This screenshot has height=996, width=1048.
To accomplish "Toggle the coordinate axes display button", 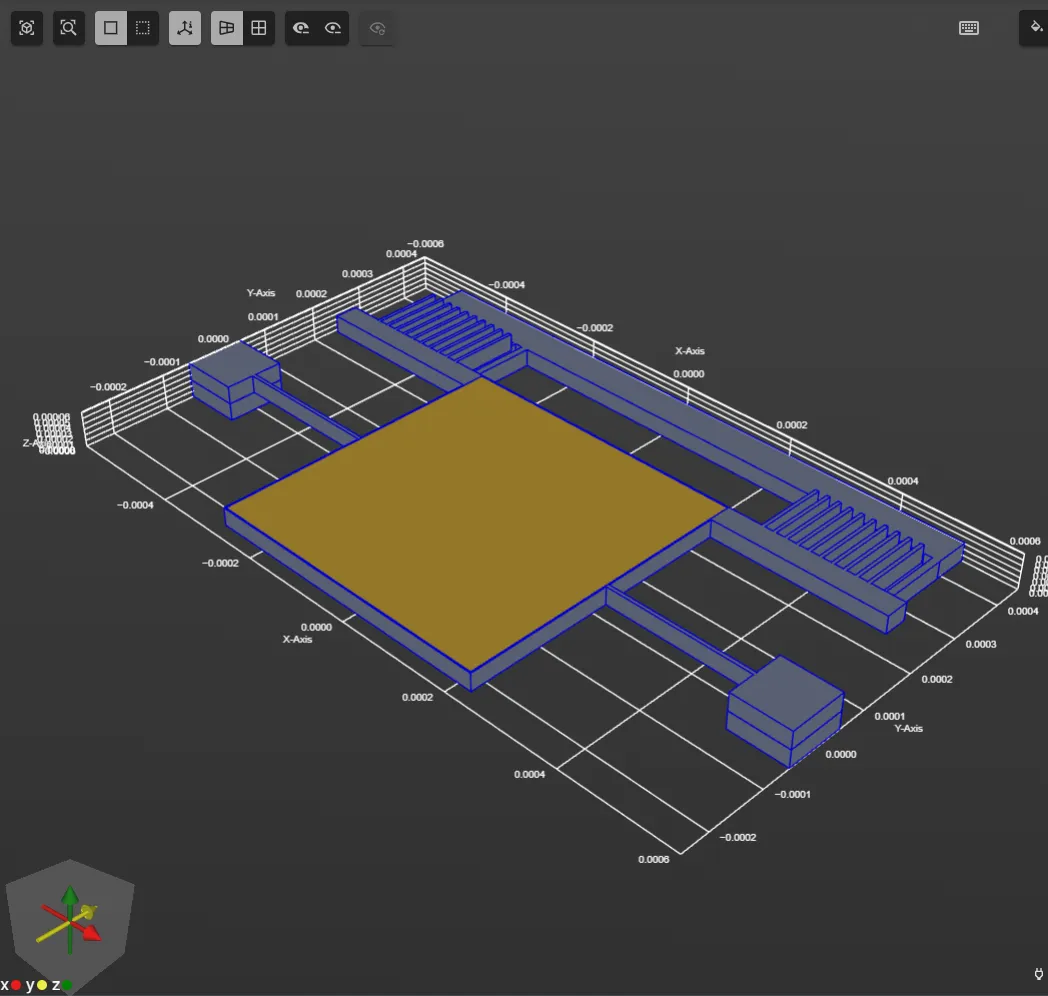I will 185,28.
